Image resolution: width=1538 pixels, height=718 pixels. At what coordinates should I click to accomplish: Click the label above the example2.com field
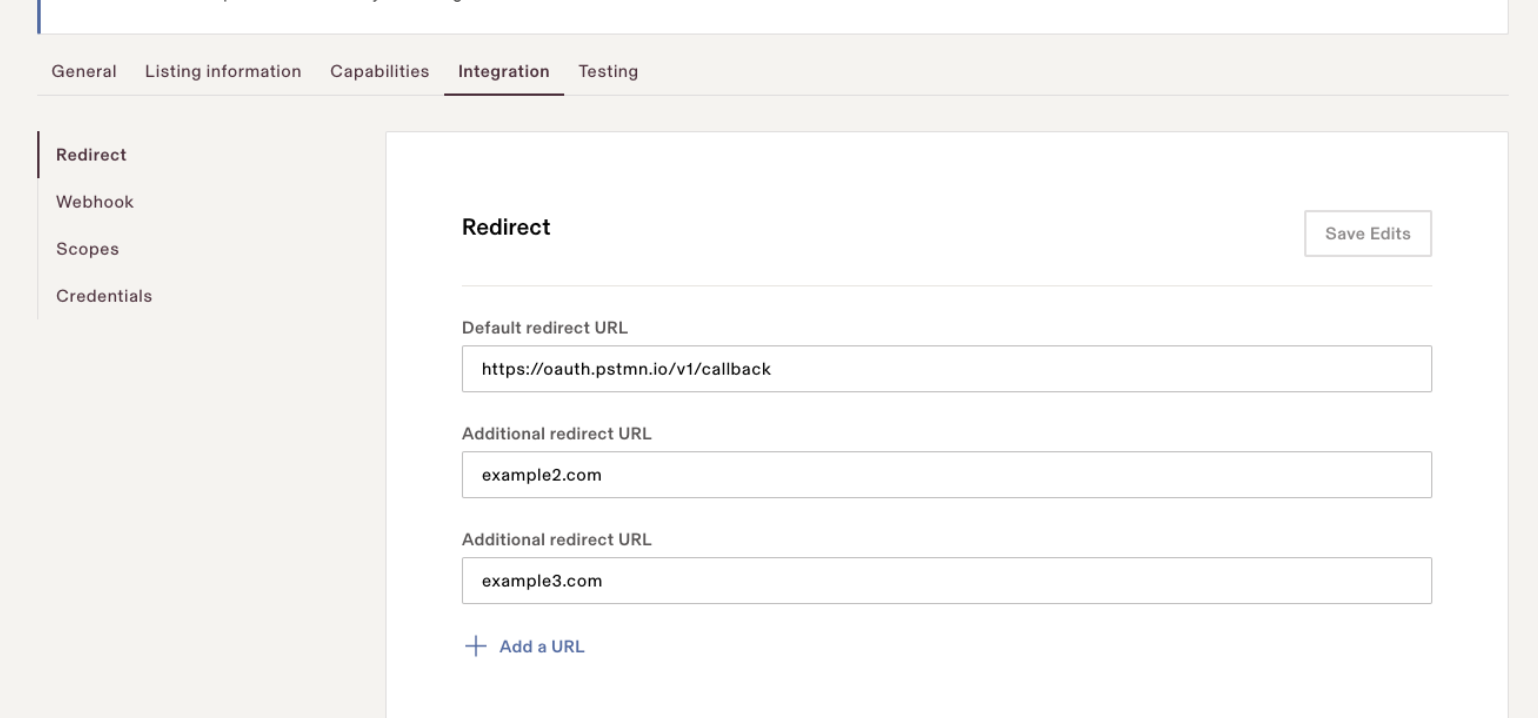pos(557,433)
